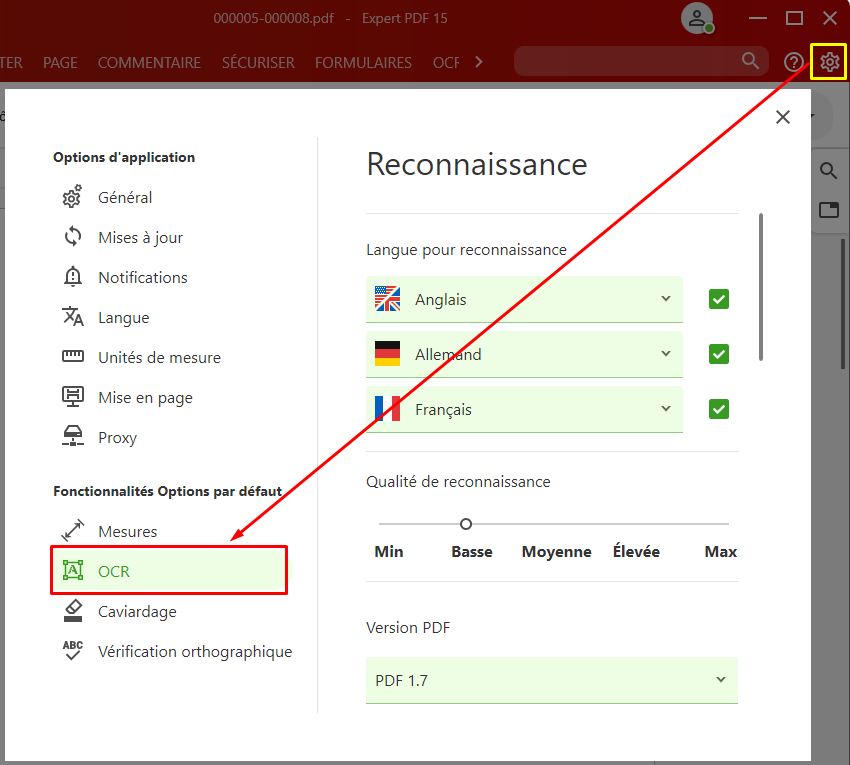Open the help question mark icon
850x765 pixels.
coord(794,62)
